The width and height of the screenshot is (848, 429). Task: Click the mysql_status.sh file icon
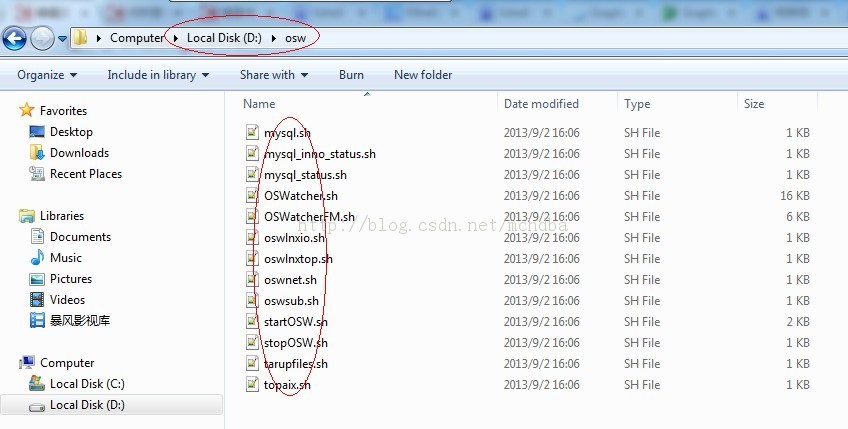[252, 174]
